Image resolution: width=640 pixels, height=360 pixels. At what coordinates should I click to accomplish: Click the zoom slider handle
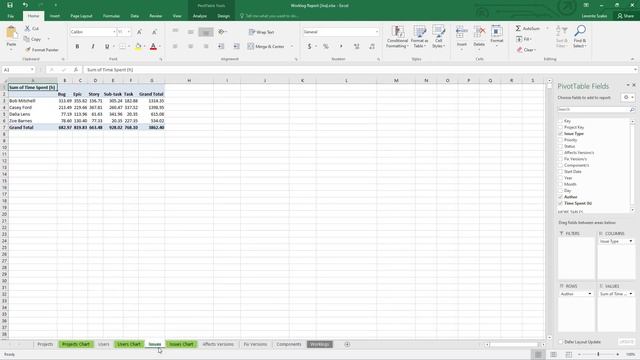tap(598, 354)
